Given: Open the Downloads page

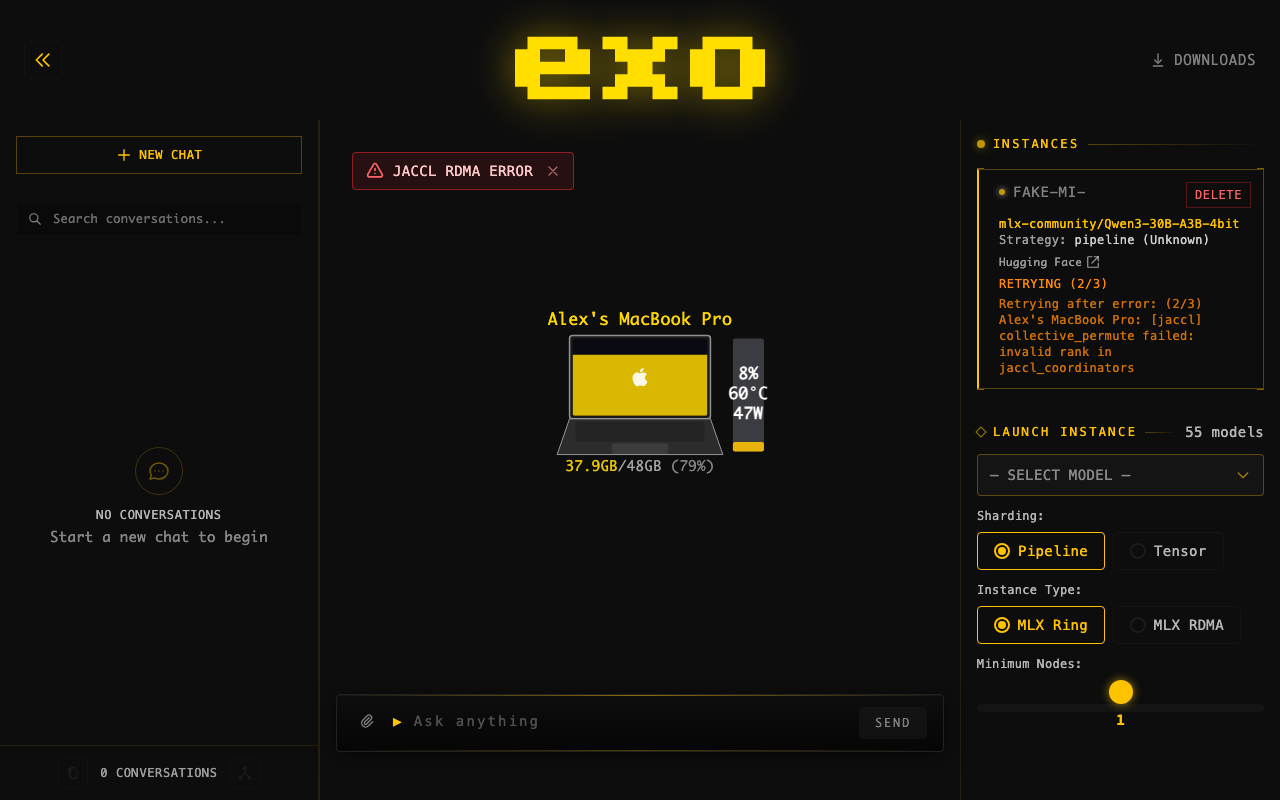Looking at the screenshot, I should [1204, 60].
